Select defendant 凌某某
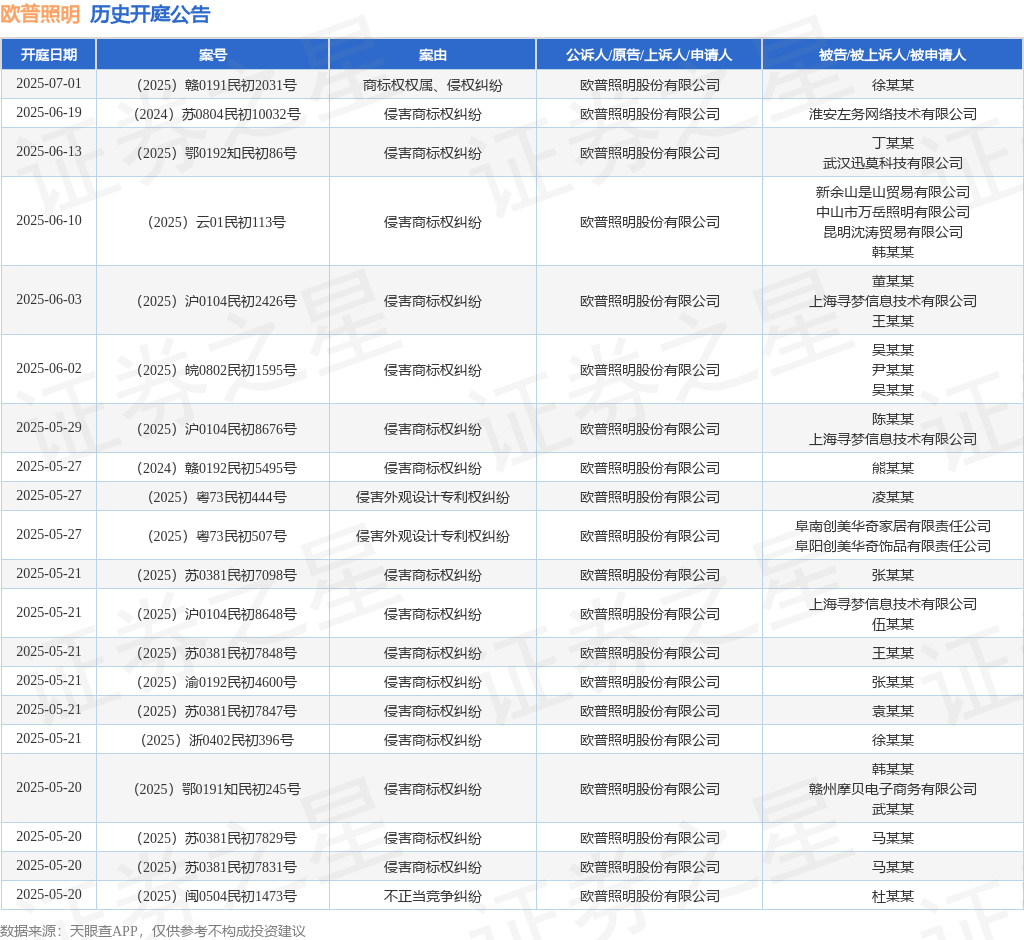The height and width of the screenshot is (940, 1024). [x=893, y=497]
